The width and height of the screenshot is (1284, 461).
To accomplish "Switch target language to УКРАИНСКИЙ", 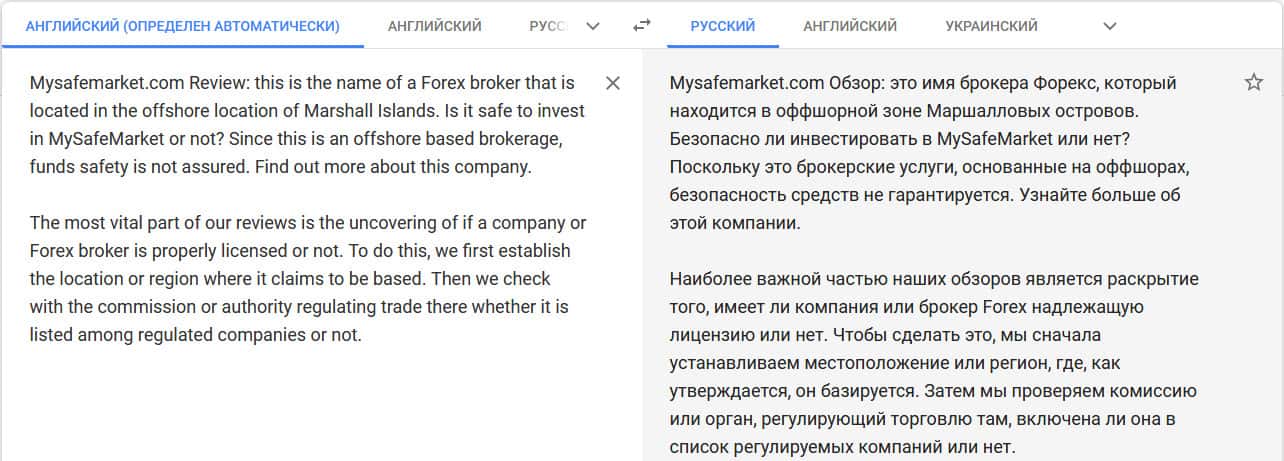I will pos(991,26).
